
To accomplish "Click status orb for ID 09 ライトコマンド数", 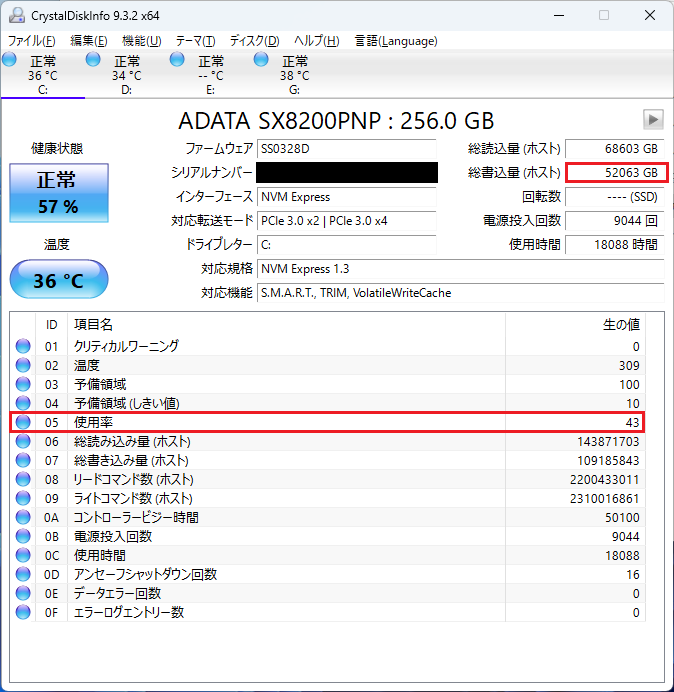I will pyautogui.click(x=23, y=498).
